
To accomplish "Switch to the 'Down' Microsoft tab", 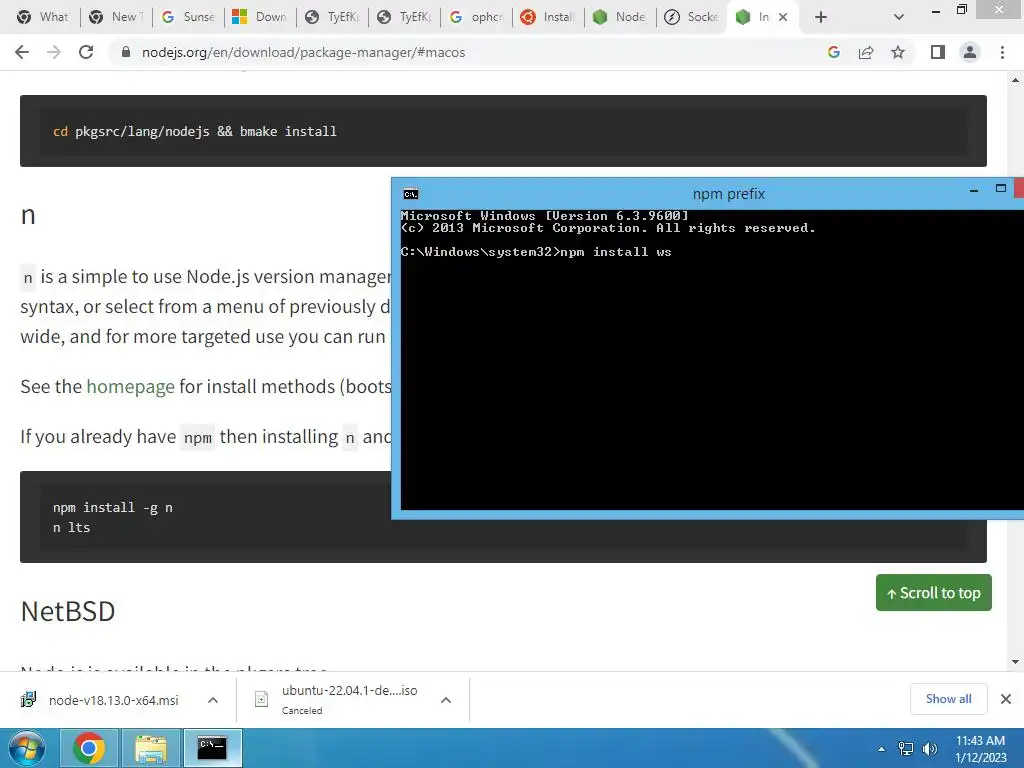I will pyautogui.click(x=260, y=17).
